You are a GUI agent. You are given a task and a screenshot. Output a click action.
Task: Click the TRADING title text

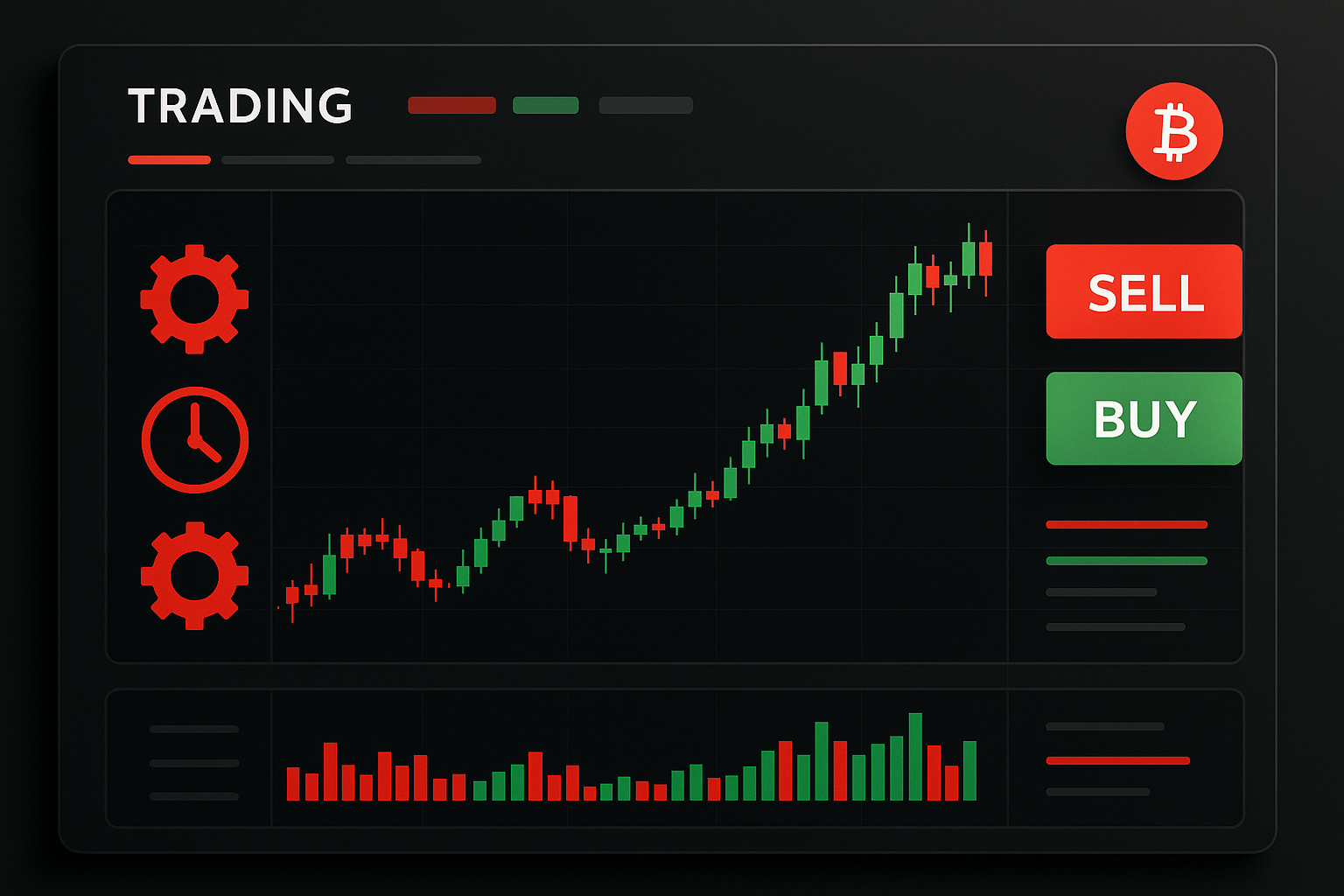241,106
